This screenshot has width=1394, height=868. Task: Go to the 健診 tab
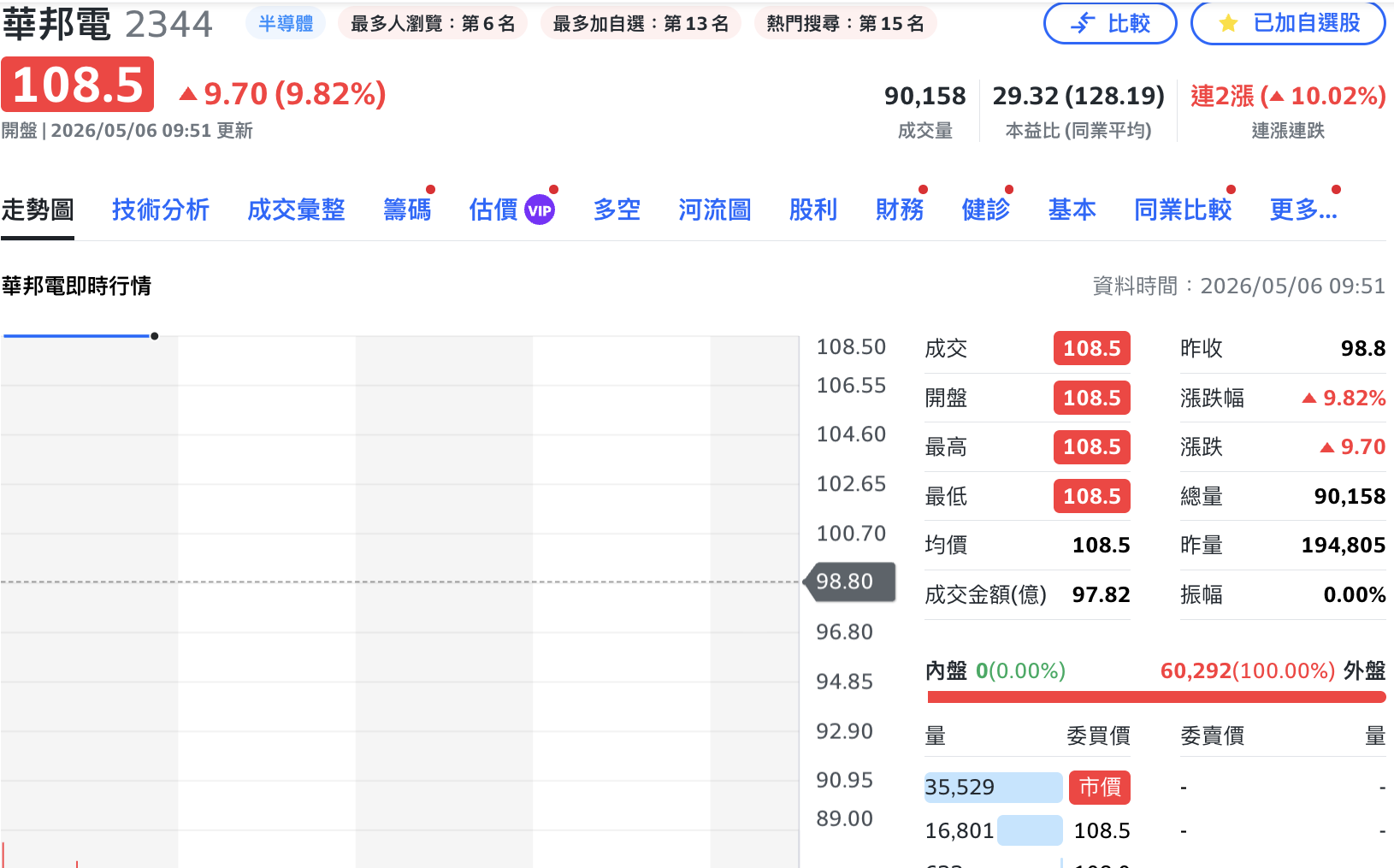[986, 210]
